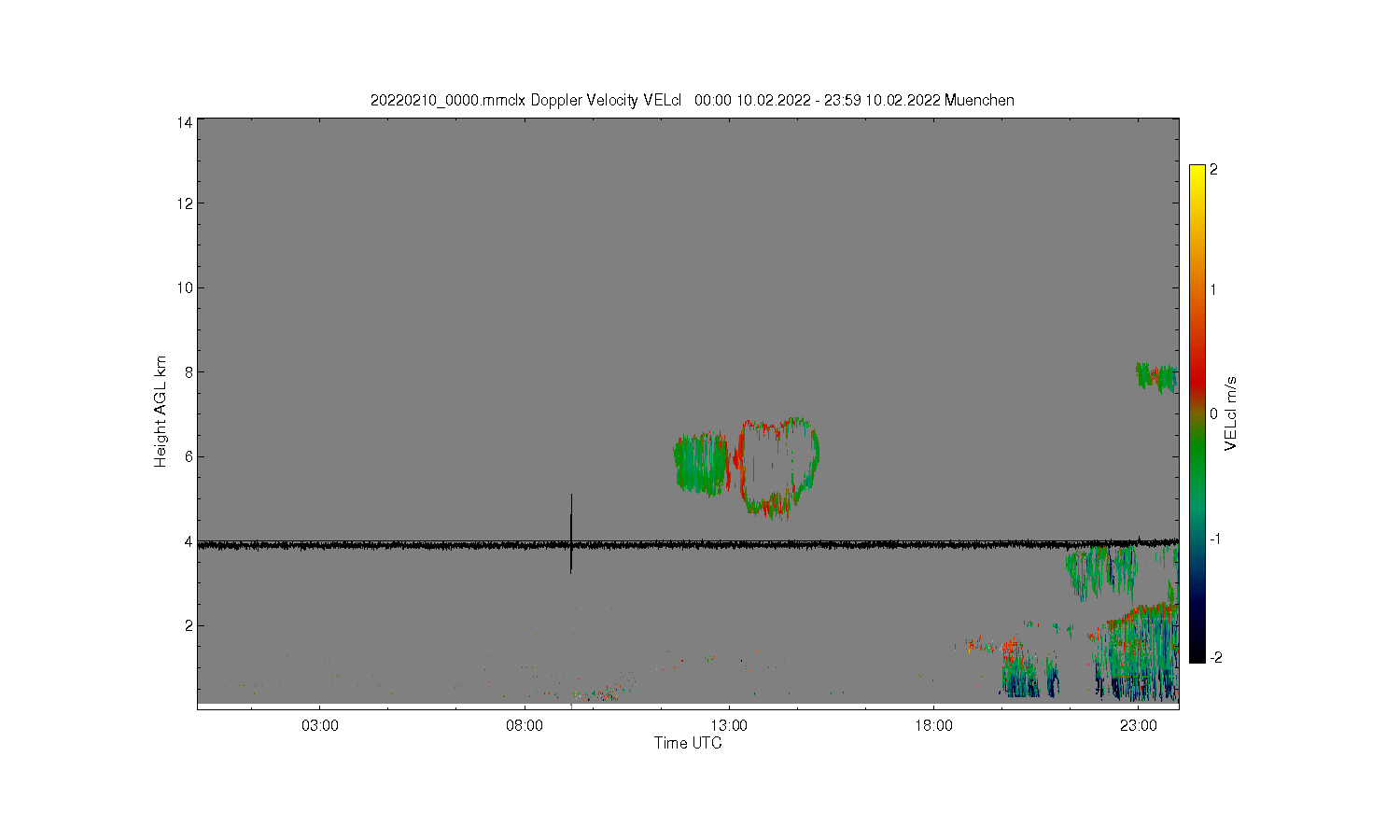
Task: Click the 03:00 time tick label
Action: pyautogui.click(x=320, y=725)
